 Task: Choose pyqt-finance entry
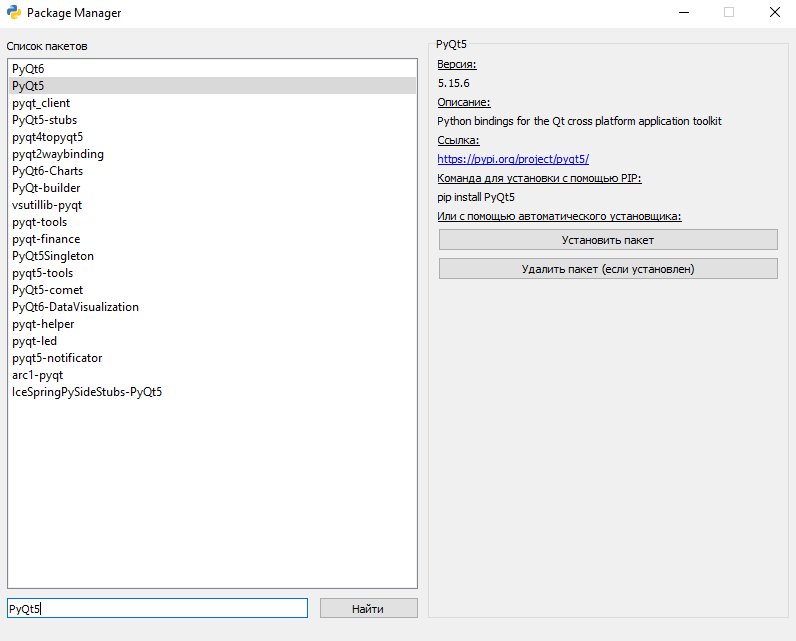click(x=212, y=239)
